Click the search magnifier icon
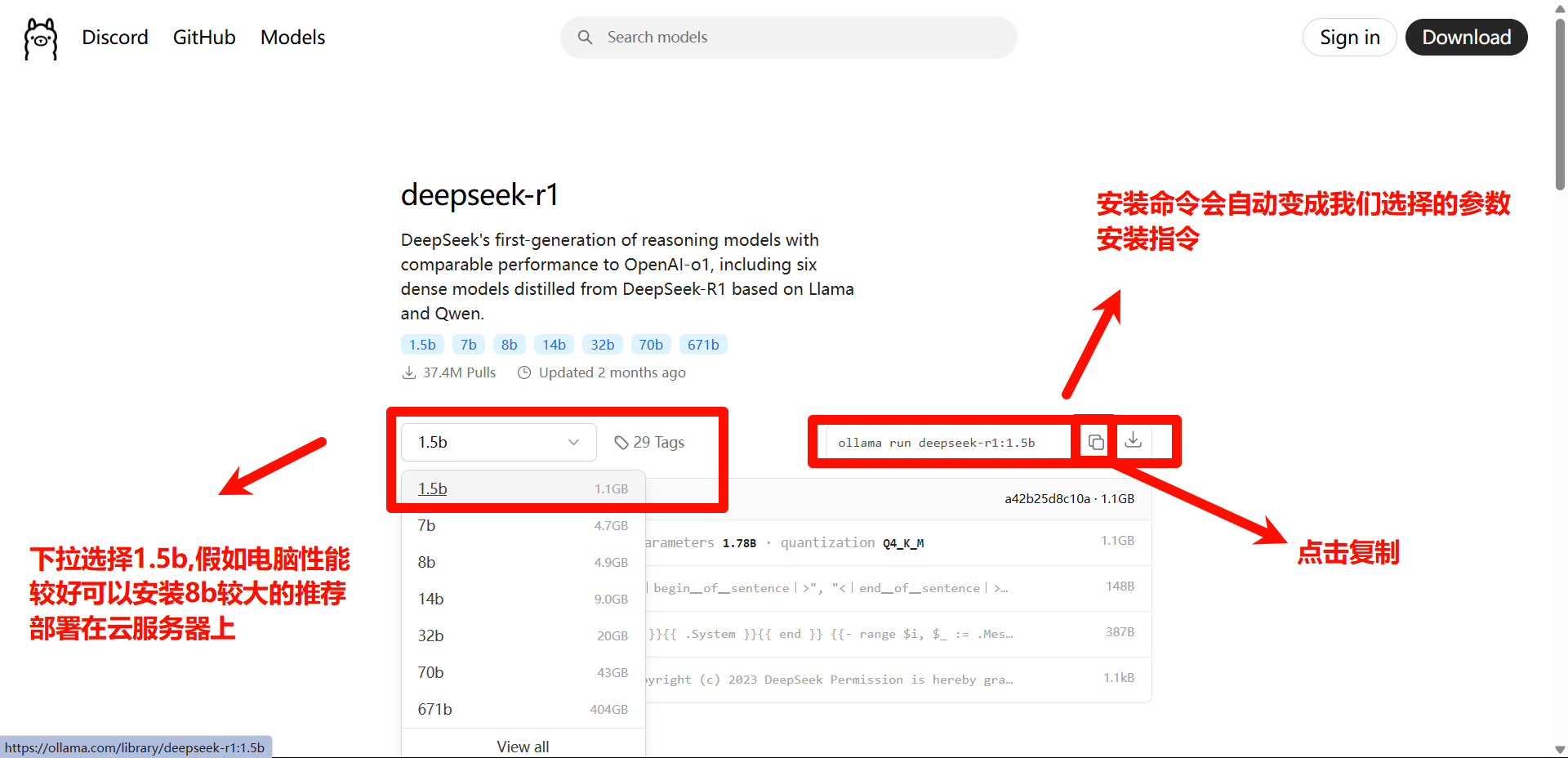 point(585,38)
